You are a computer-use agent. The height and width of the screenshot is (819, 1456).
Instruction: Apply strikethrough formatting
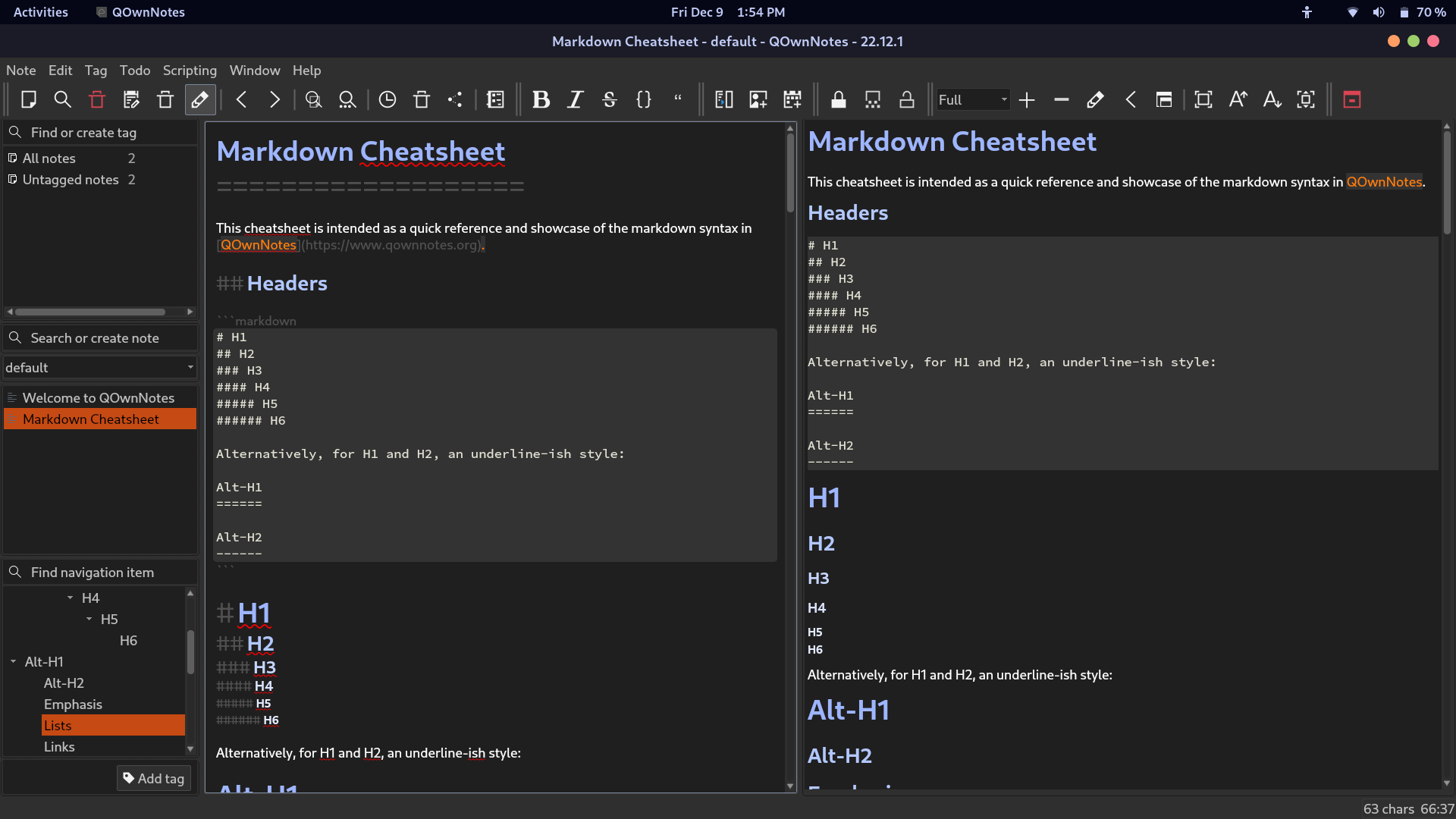point(609,99)
